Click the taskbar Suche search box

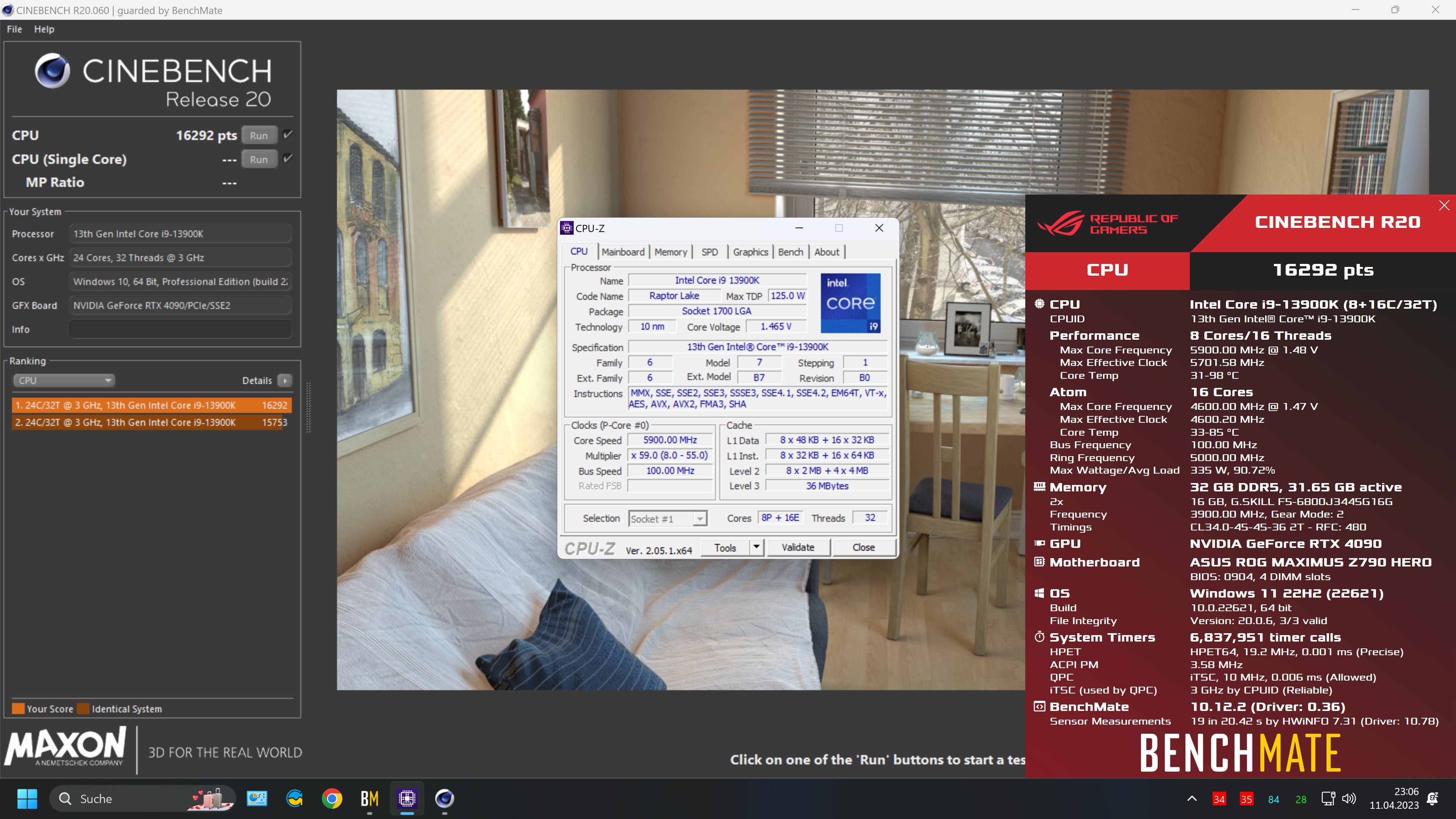tap(143, 799)
